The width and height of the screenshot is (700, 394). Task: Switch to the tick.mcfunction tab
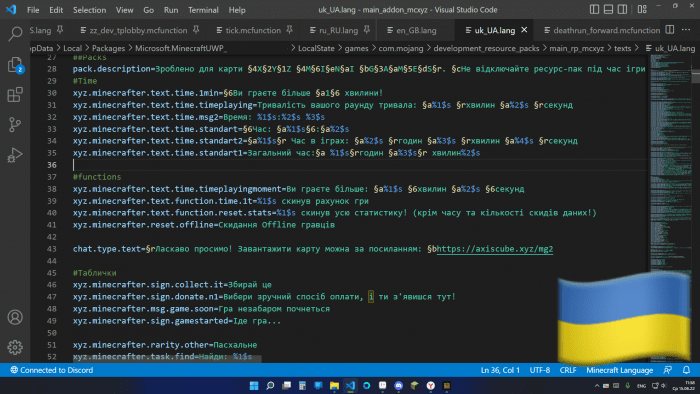(253, 30)
